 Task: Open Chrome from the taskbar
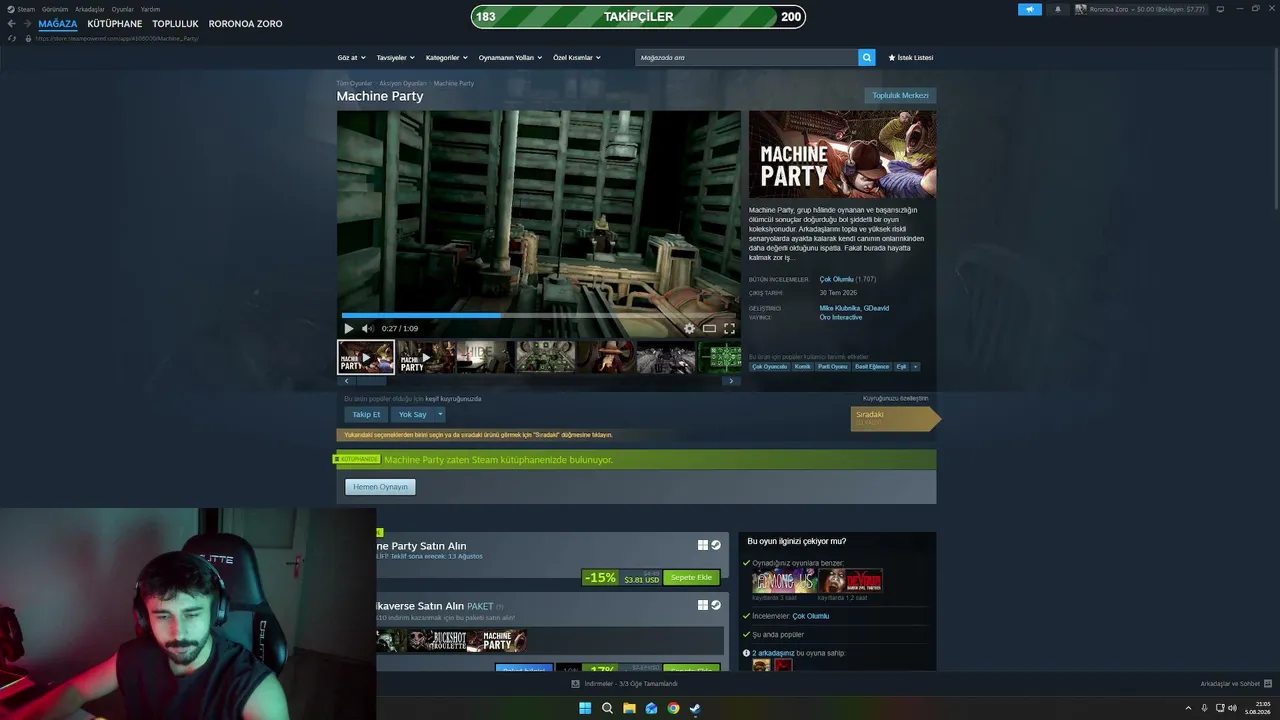point(673,709)
